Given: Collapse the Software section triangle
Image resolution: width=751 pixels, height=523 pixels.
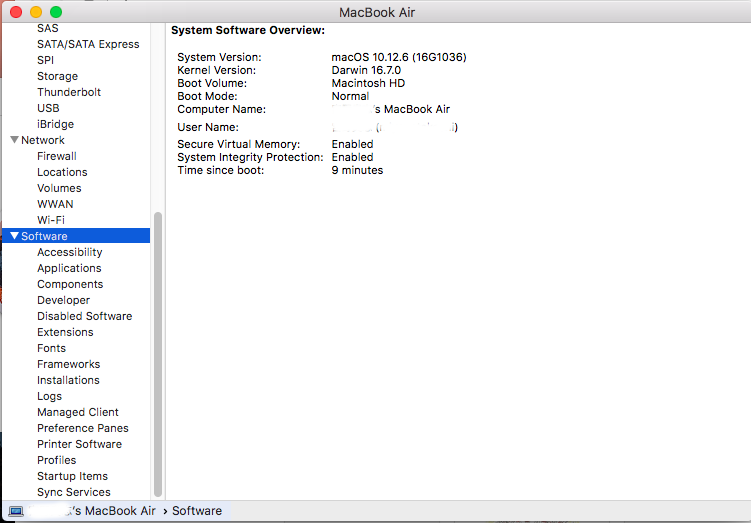Looking at the screenshot, I should tap(14, 236).
